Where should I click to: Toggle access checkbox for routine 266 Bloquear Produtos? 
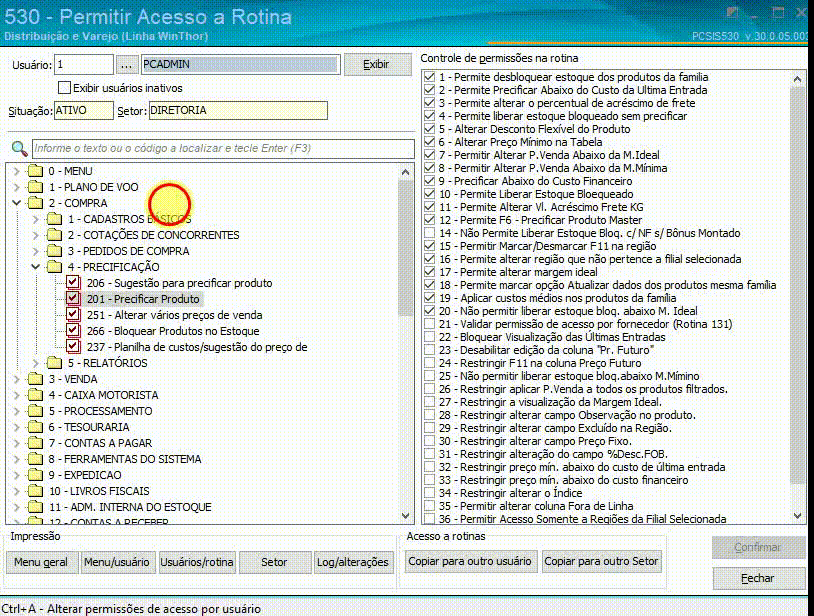(x=73, y=331)
